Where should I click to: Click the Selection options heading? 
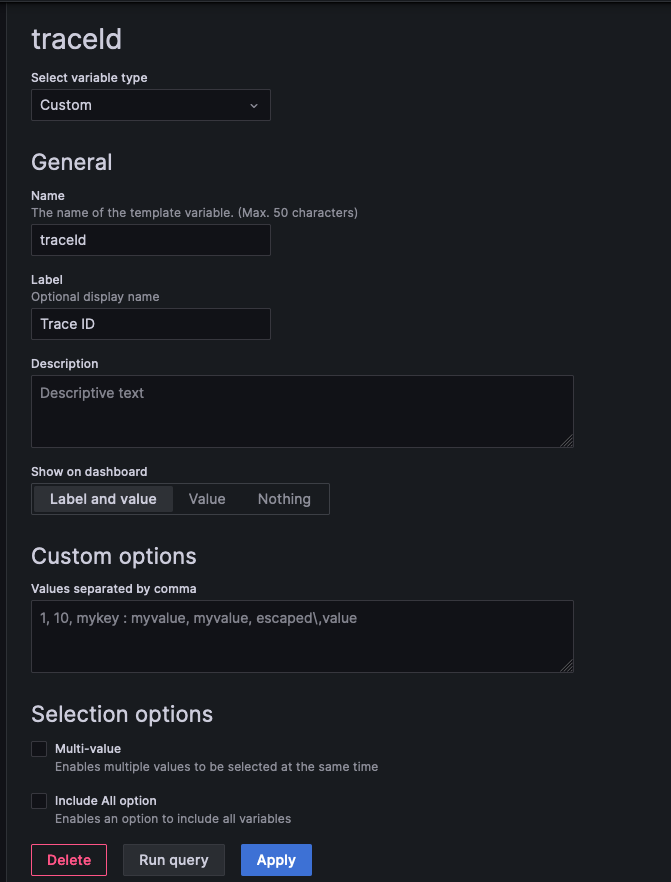point(122,714)
